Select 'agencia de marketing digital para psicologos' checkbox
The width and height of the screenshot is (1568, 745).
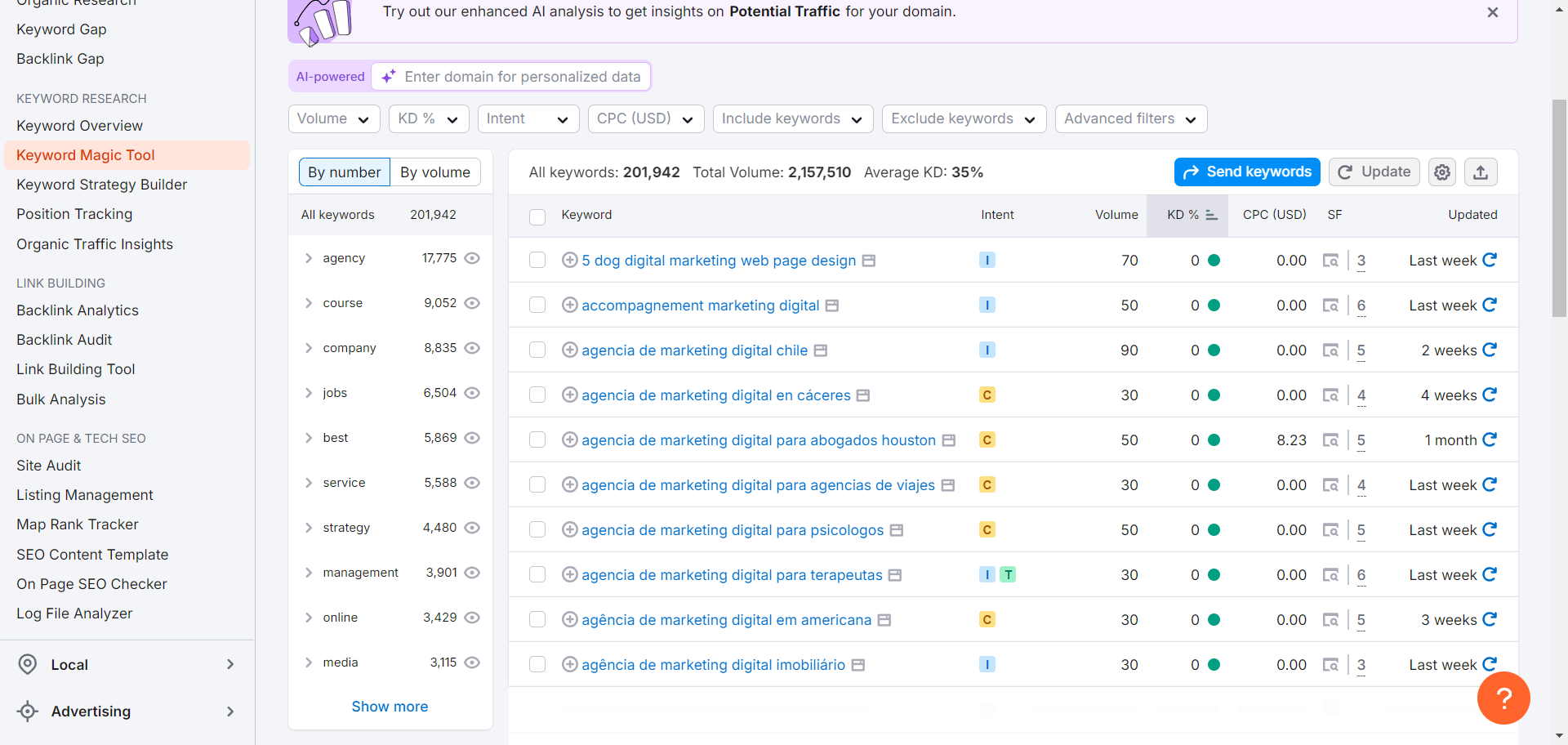point(537,529)
